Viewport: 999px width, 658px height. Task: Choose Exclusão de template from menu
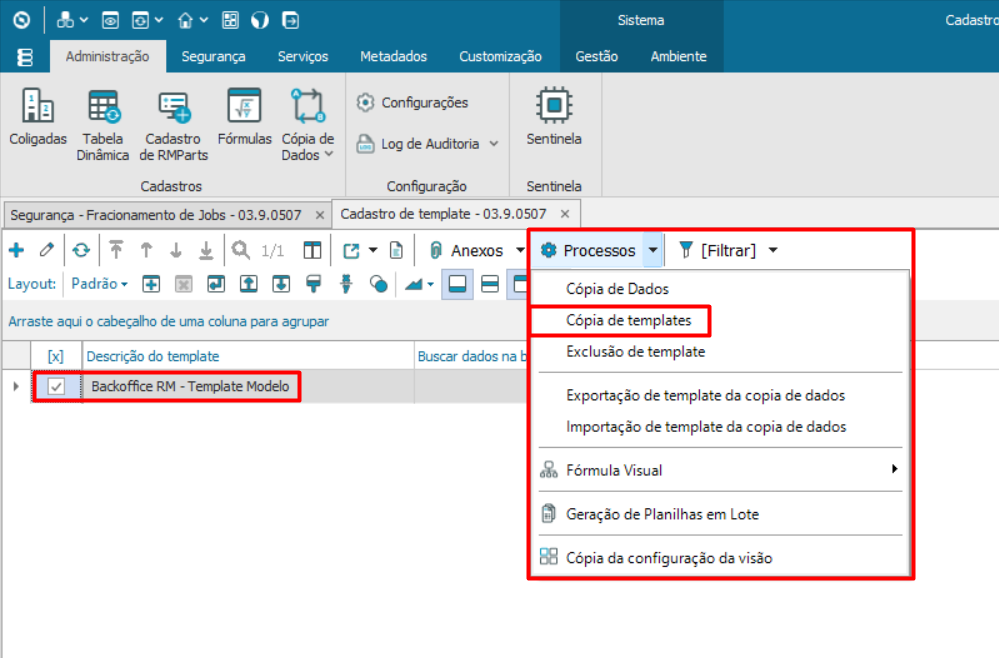635,352
